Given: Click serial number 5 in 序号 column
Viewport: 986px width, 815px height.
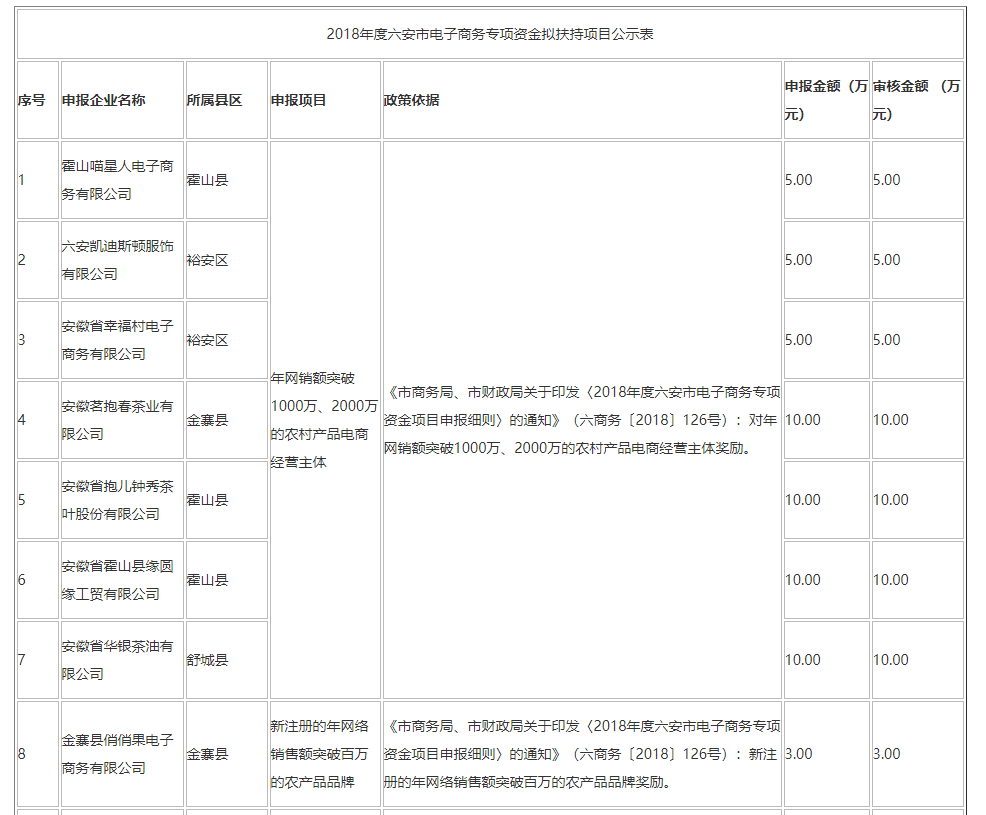Looking at the screenshot, I should pyautogui.click(x=21, y=500).
